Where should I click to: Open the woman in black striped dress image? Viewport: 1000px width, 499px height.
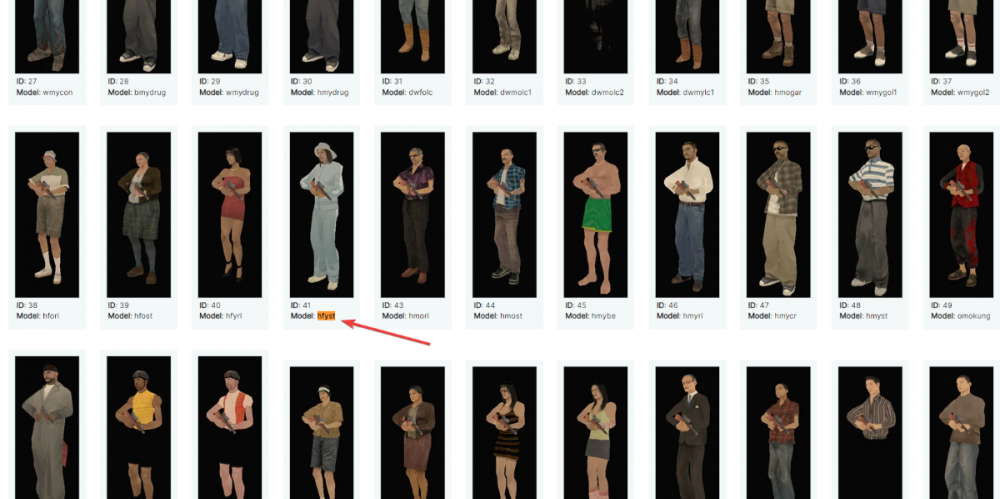pyautogui.click(x=504, y=433)
